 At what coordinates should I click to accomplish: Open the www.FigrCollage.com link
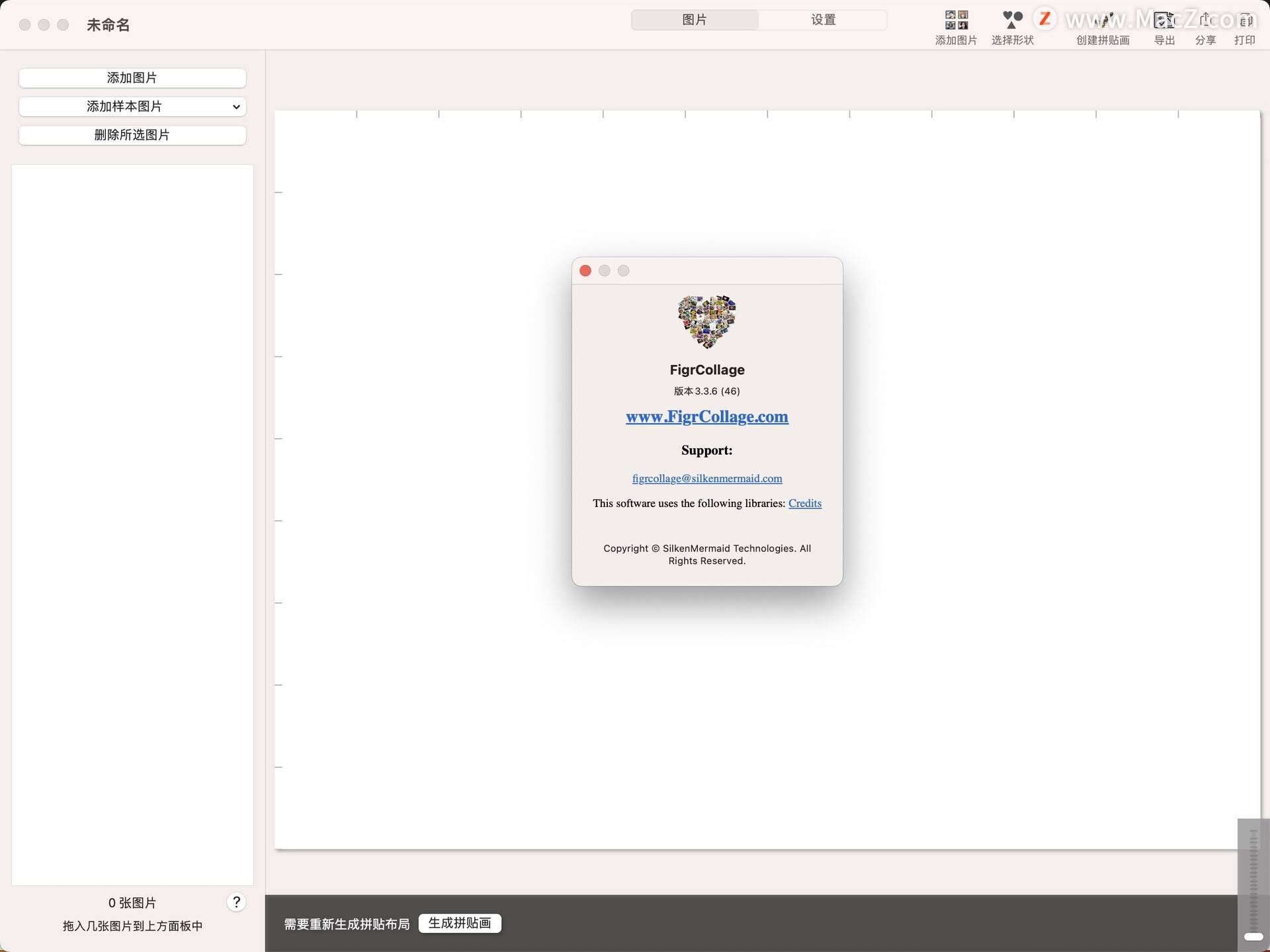coord(707,416)
